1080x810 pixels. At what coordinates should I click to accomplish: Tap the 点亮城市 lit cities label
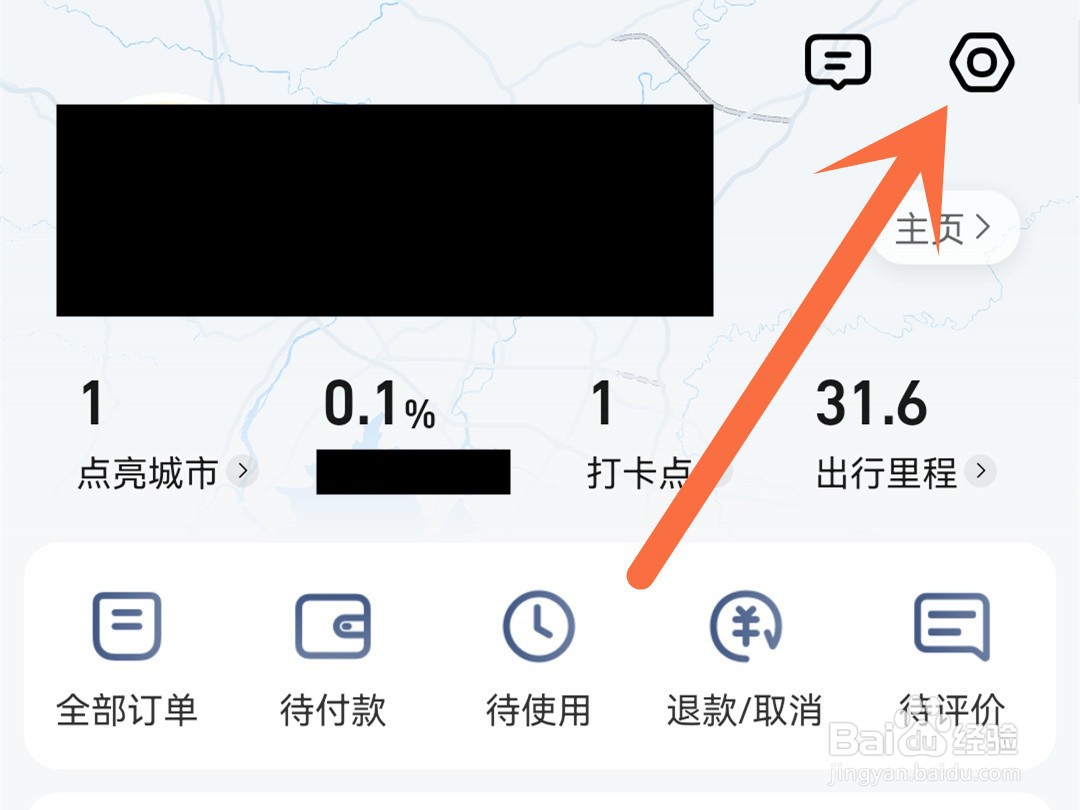pyautogui.click(x=148, y=474)
